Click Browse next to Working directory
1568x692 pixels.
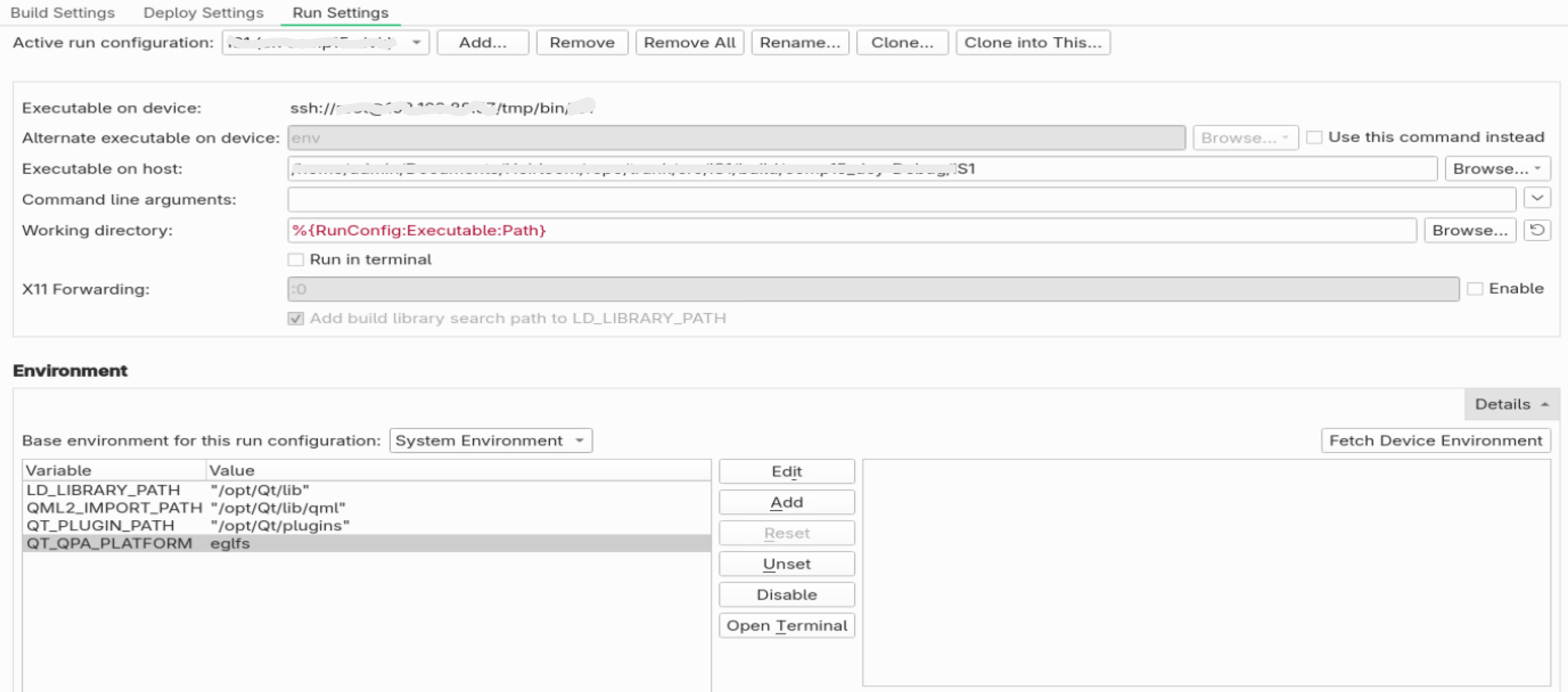(x=1469, y=230)
